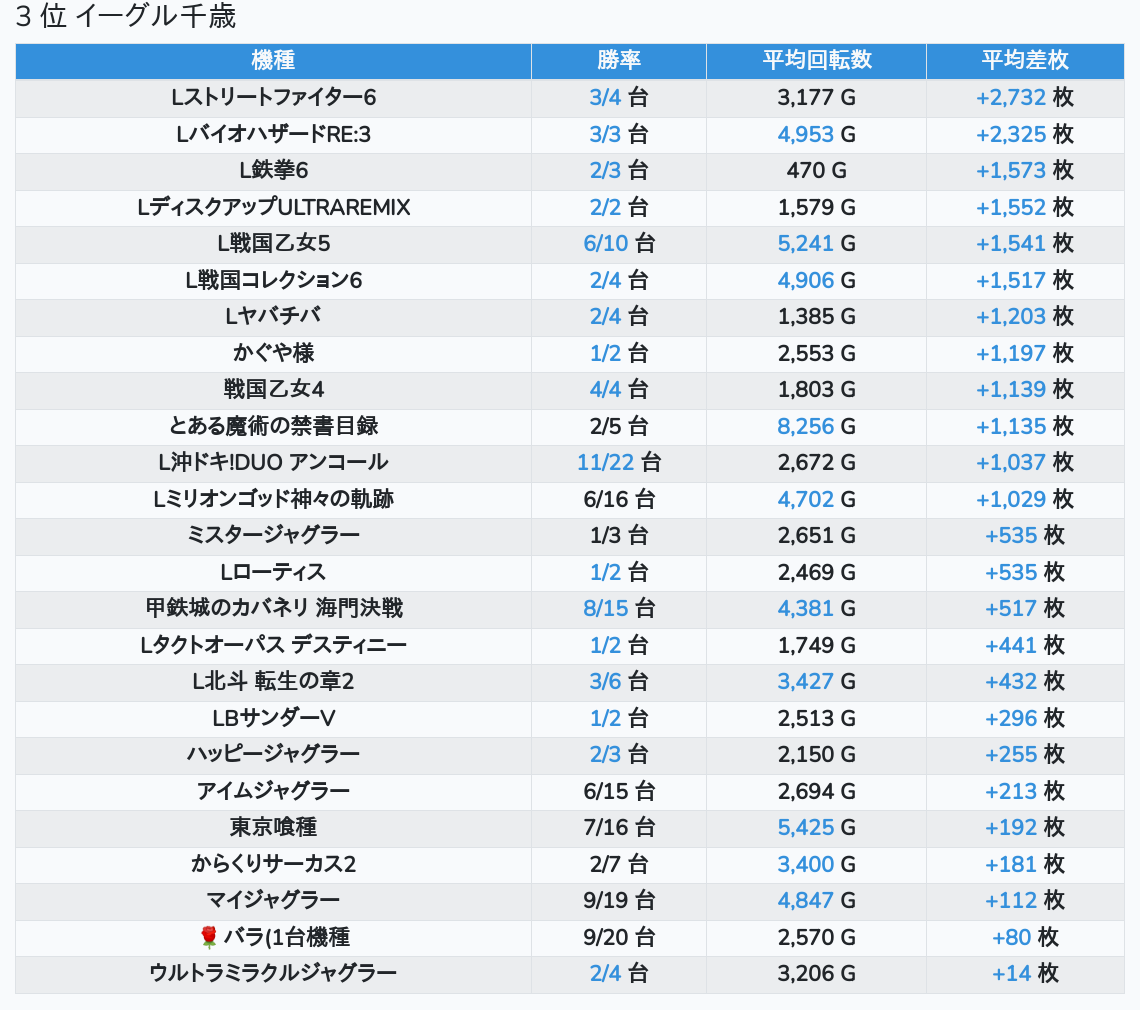Select the average difference +2,732 枚
Image resolution: width=1140 pixels, height=1010 pixels.
click(x=1025, y=97)
